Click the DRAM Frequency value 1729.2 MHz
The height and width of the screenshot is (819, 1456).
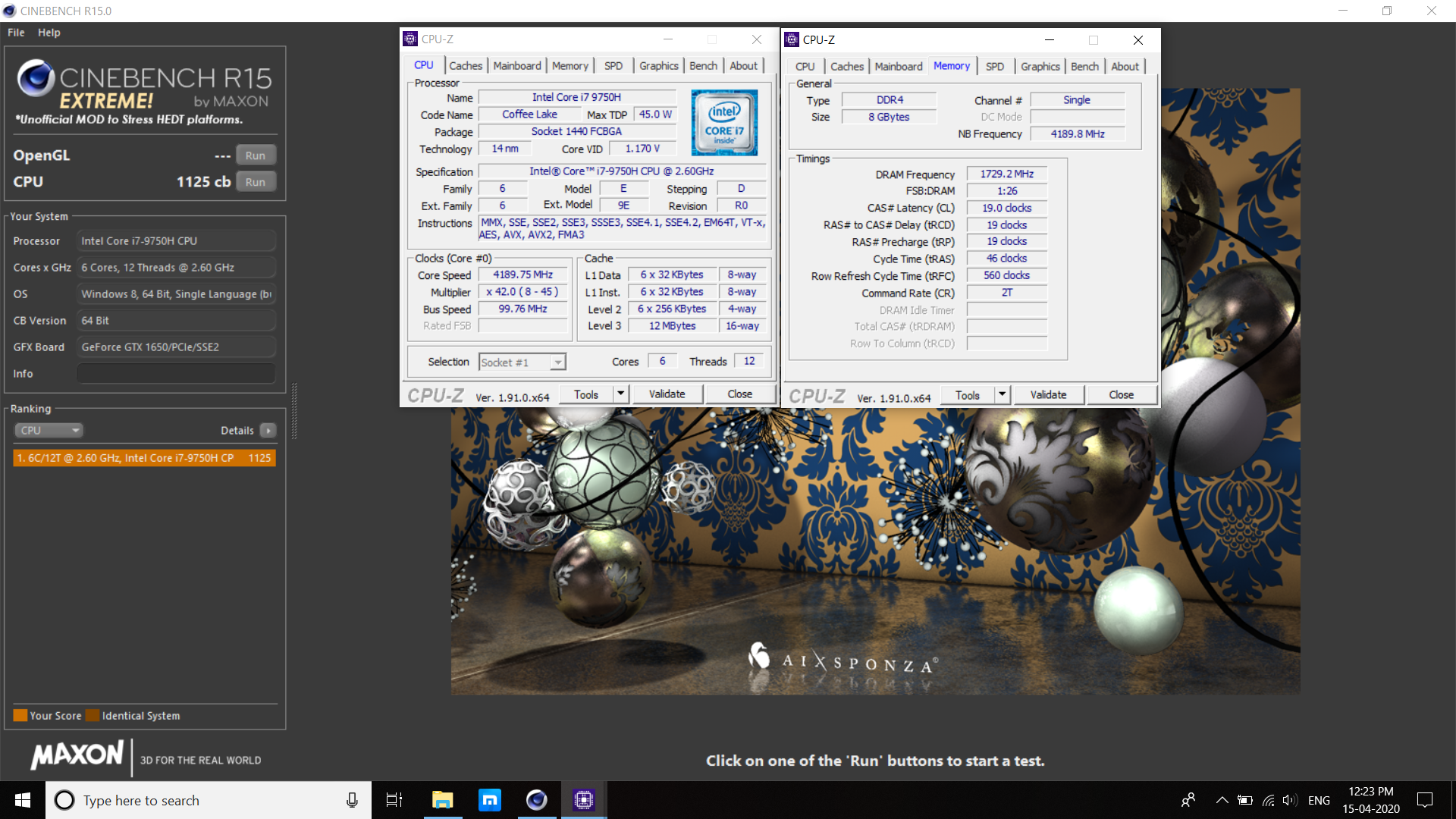pyautogui.click(x=1006, y=174)
